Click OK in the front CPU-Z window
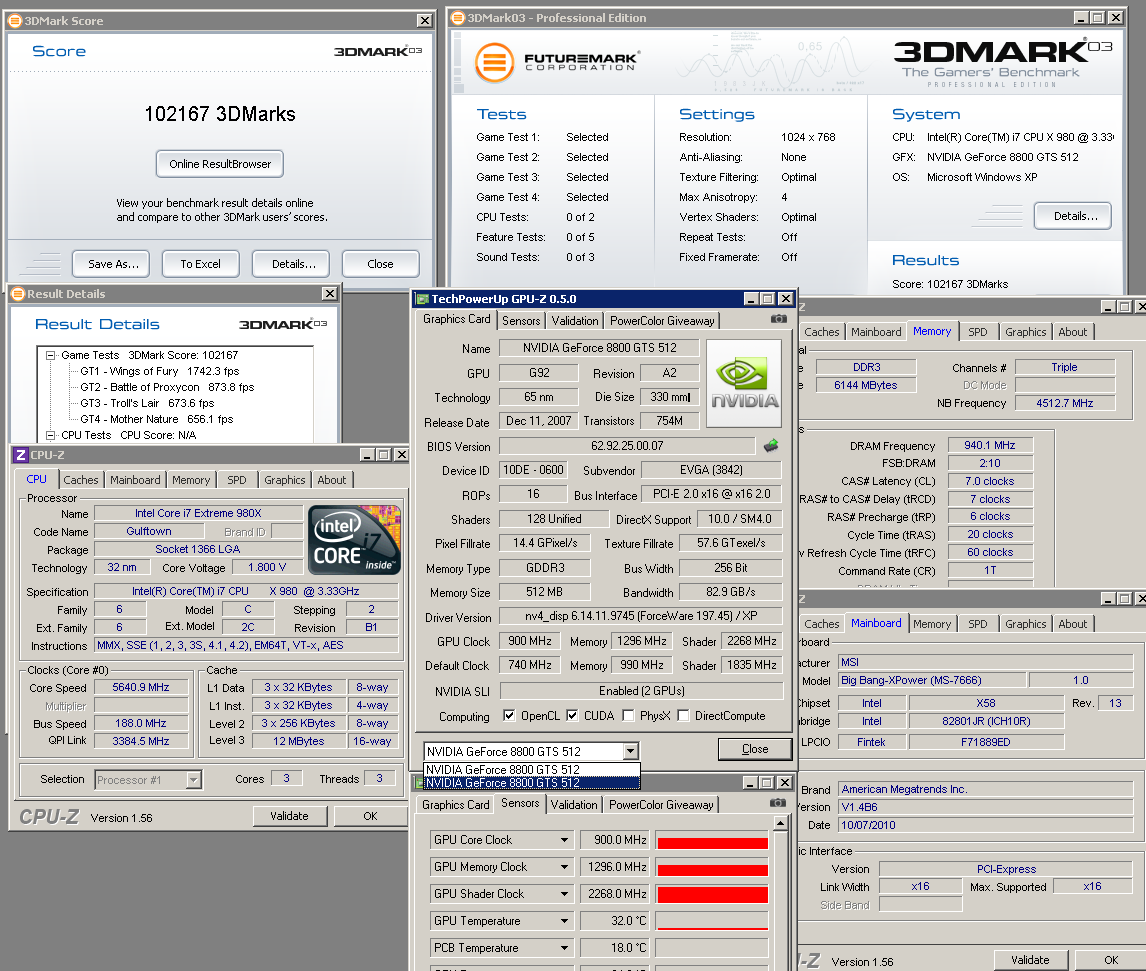 371,816
